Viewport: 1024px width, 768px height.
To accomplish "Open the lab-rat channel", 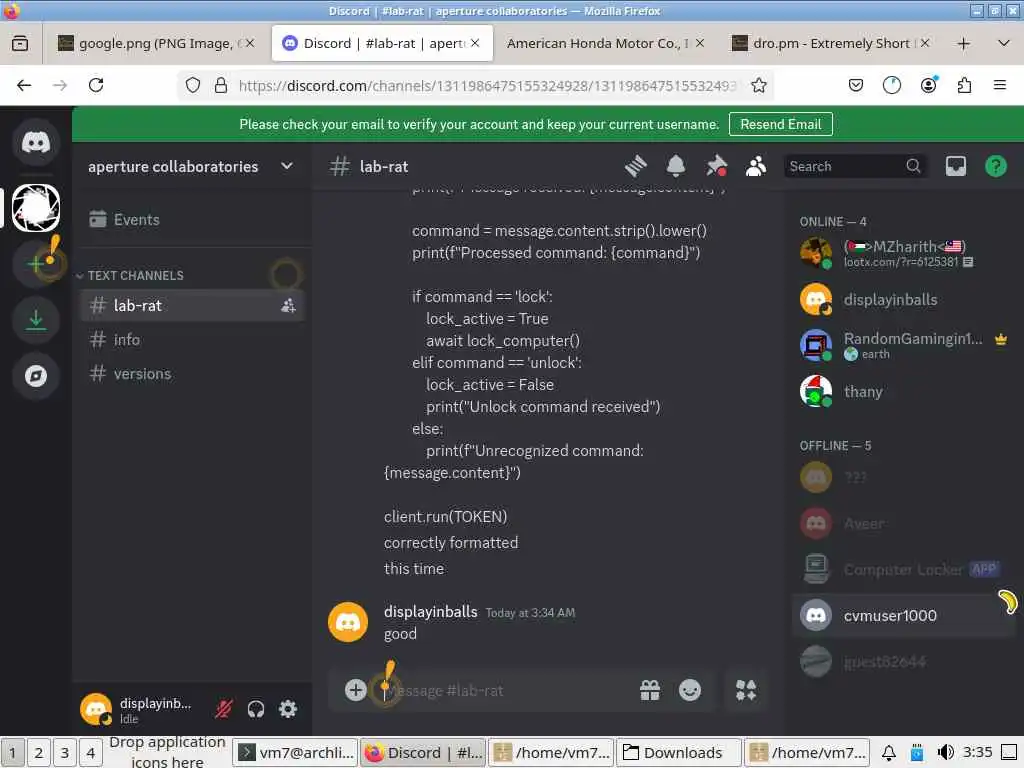I will 192,306.
